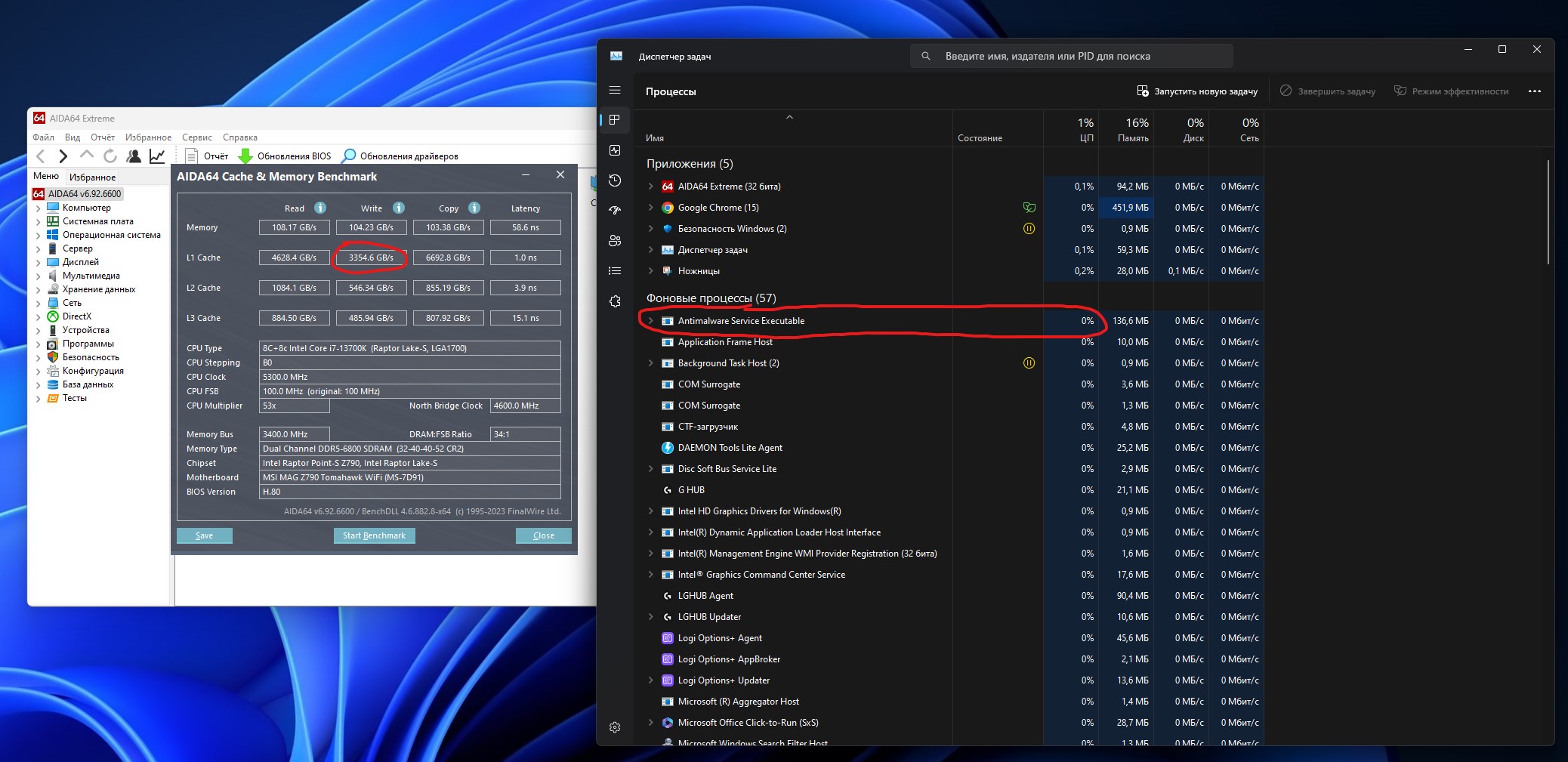Click the Отчёт report toolbar button
Viewport: 1568px width, 762px height.
tap(207, 156)
